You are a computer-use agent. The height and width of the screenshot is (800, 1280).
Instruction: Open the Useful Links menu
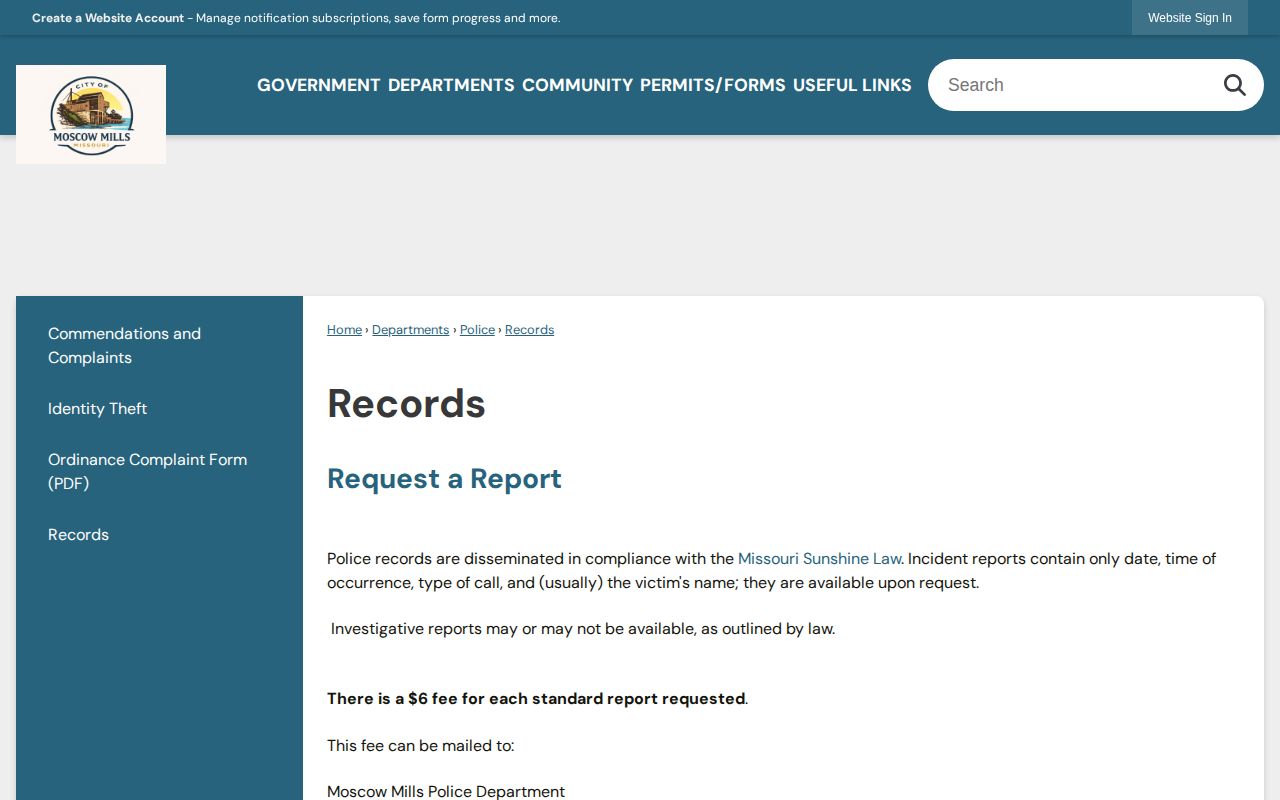tap(852, 85)
